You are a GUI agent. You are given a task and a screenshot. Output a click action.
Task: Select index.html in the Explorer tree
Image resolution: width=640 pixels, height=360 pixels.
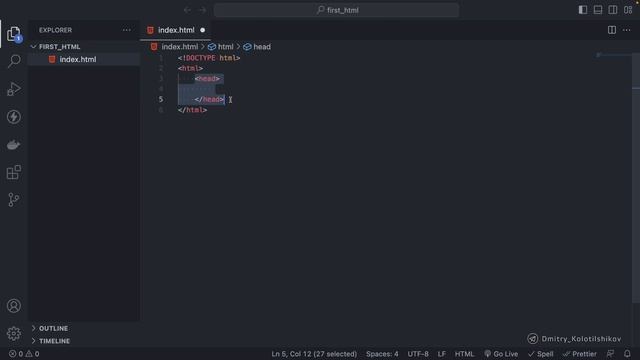[83, 59]
